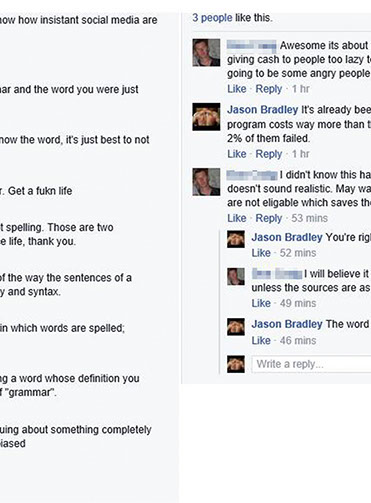This screenshot has width=371, height=503.
Task: Click small avatar beside 'I will believe it' reply
Action: [x=236, y=276]
